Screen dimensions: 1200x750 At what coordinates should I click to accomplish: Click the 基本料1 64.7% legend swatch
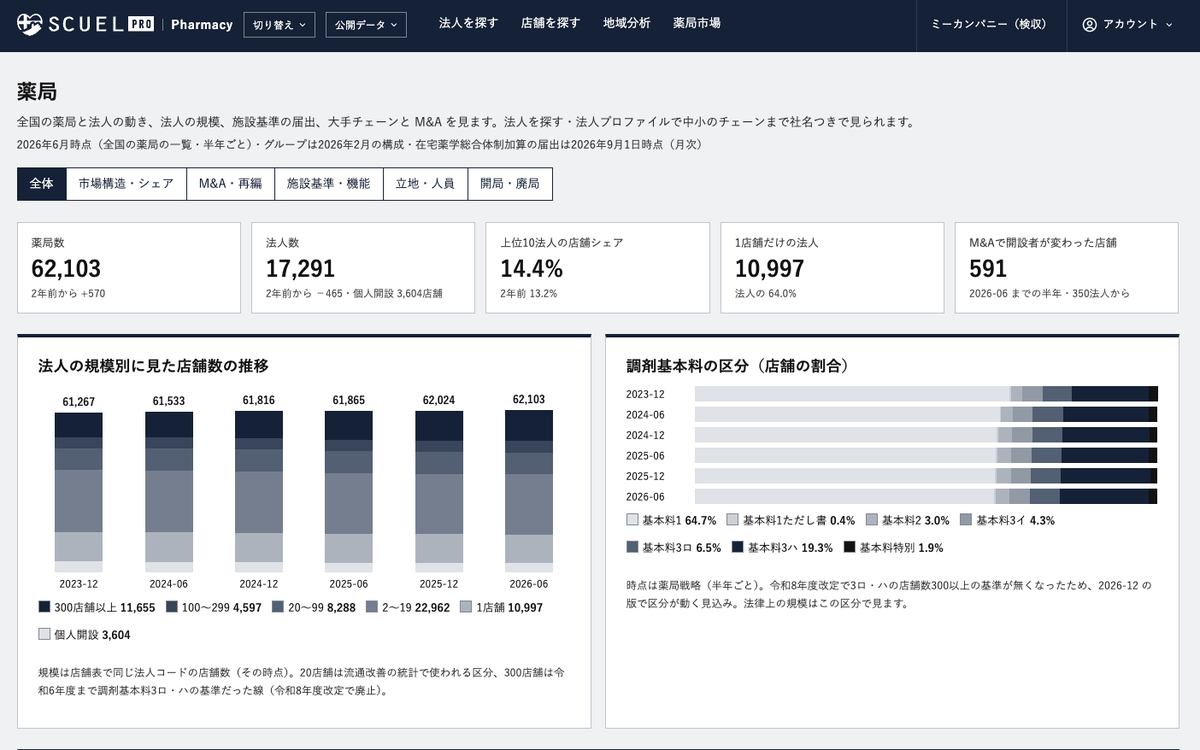[632, 520]
